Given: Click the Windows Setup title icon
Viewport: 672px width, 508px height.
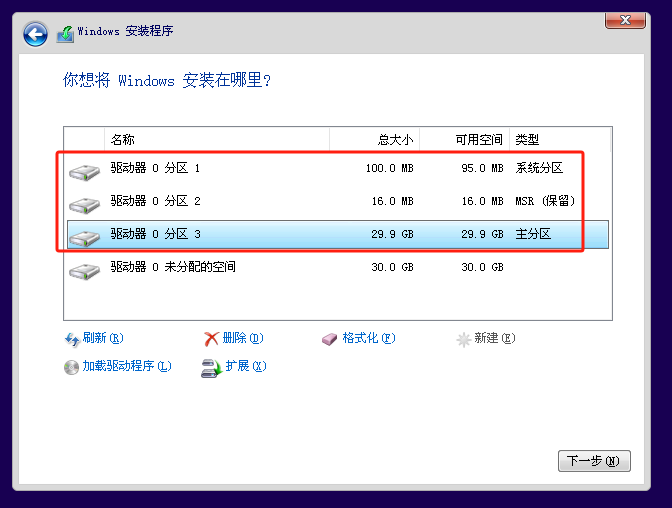Looking at the screenshot, I should click(65, 33).
